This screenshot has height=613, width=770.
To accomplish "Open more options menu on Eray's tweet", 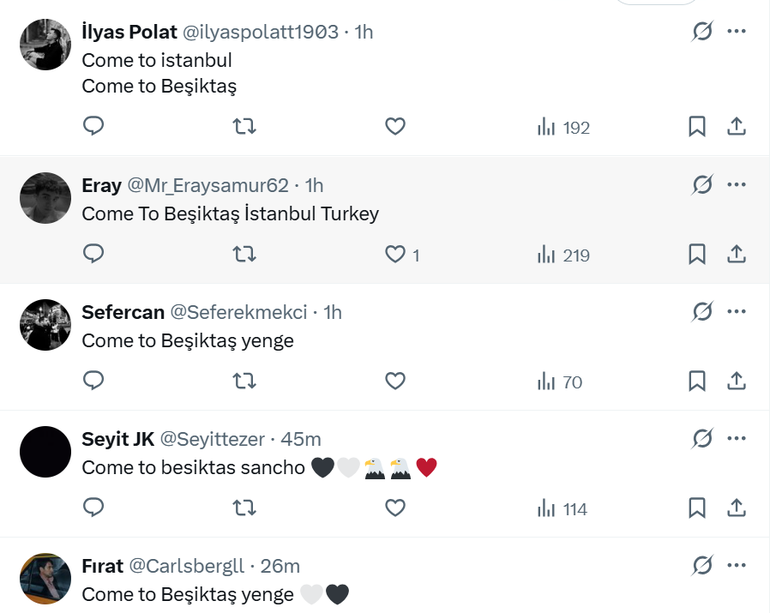I will point(737,185).
